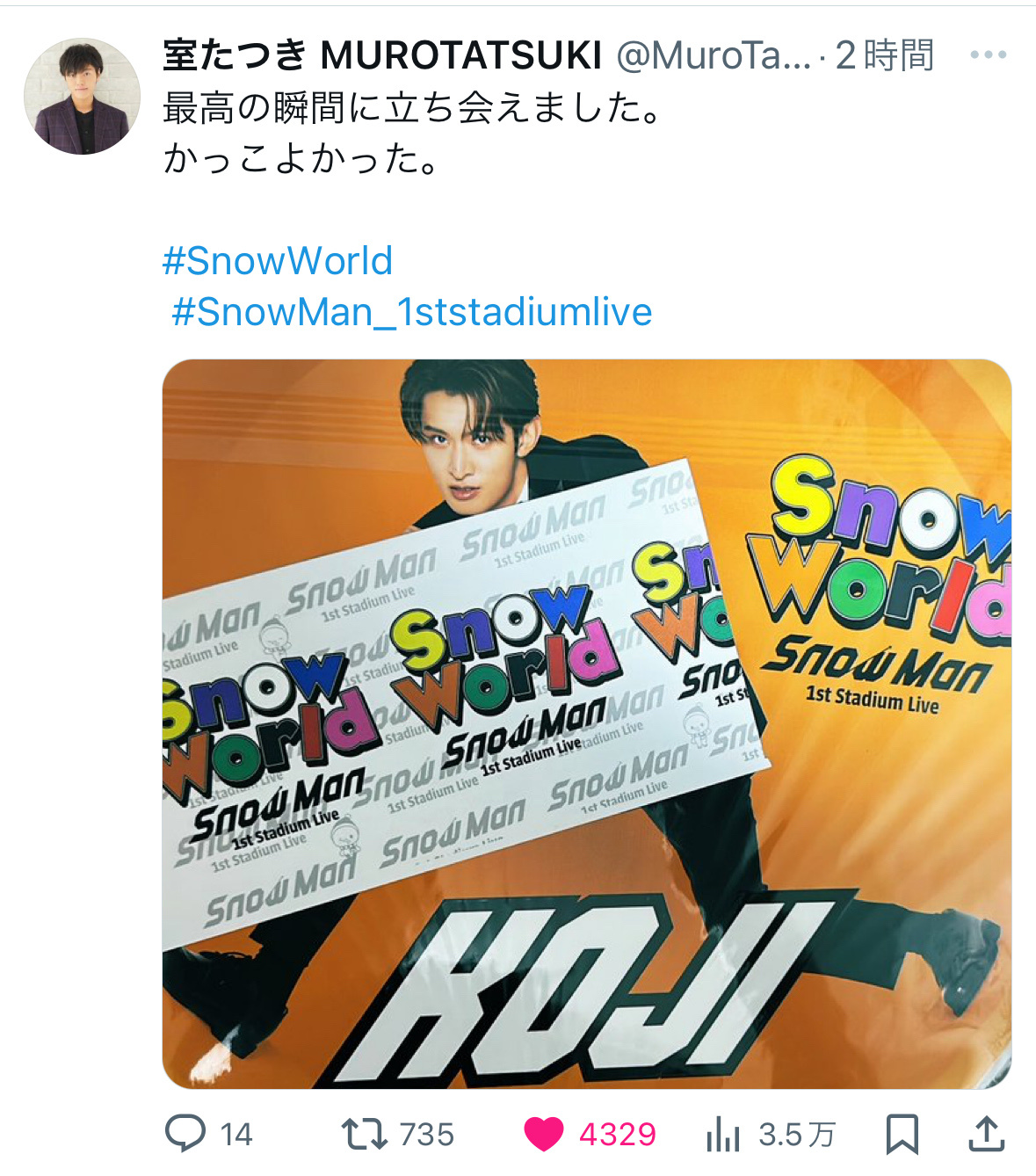Screen dimensions: 1036x1176
Task: Tap the tweet text 最高の瞬間に立ち会えました
Action: tap(412, 109)
